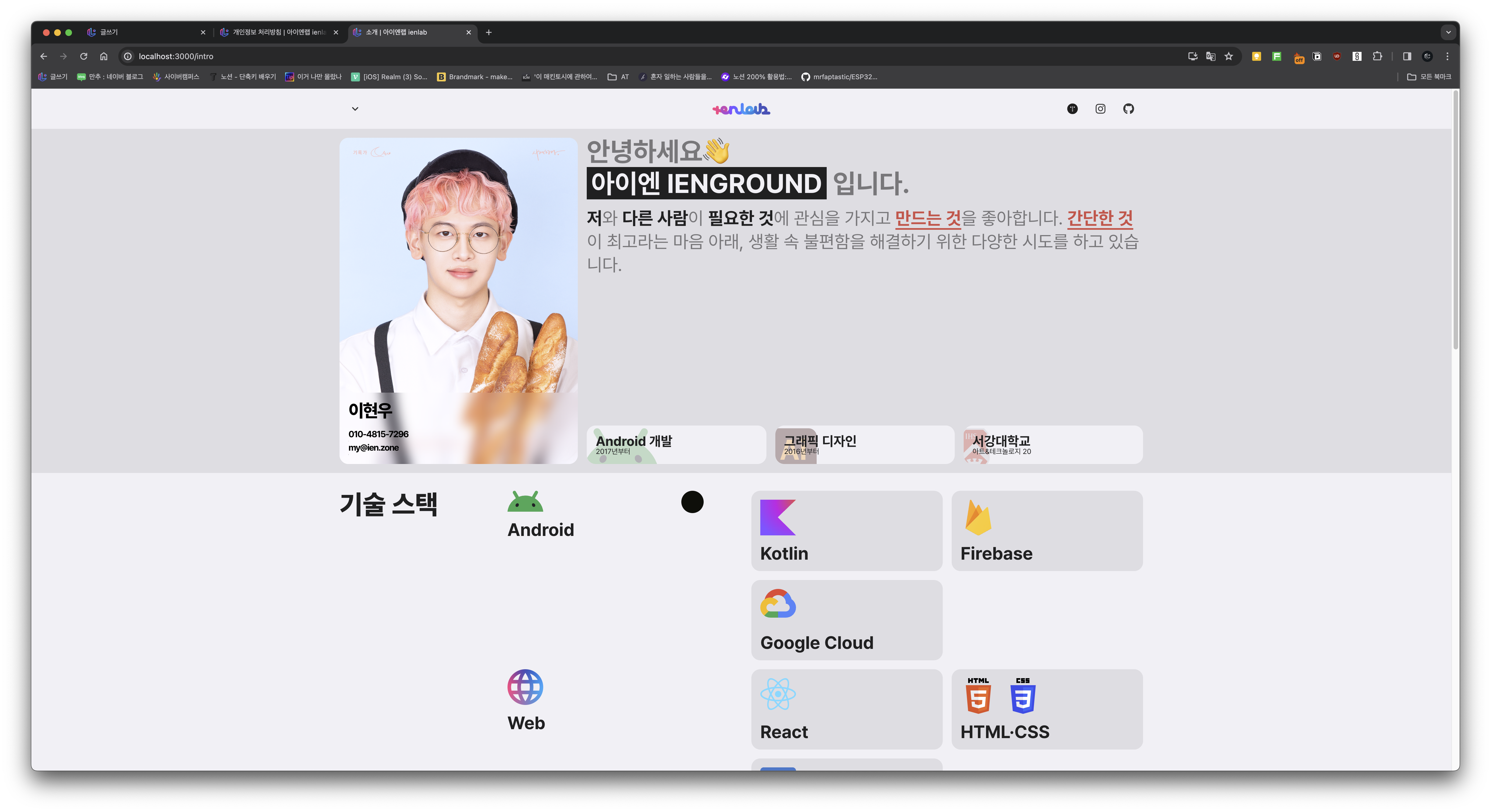Click the black circle in Android section
This screenshot has height=812, width=1491.
point(692,502)
